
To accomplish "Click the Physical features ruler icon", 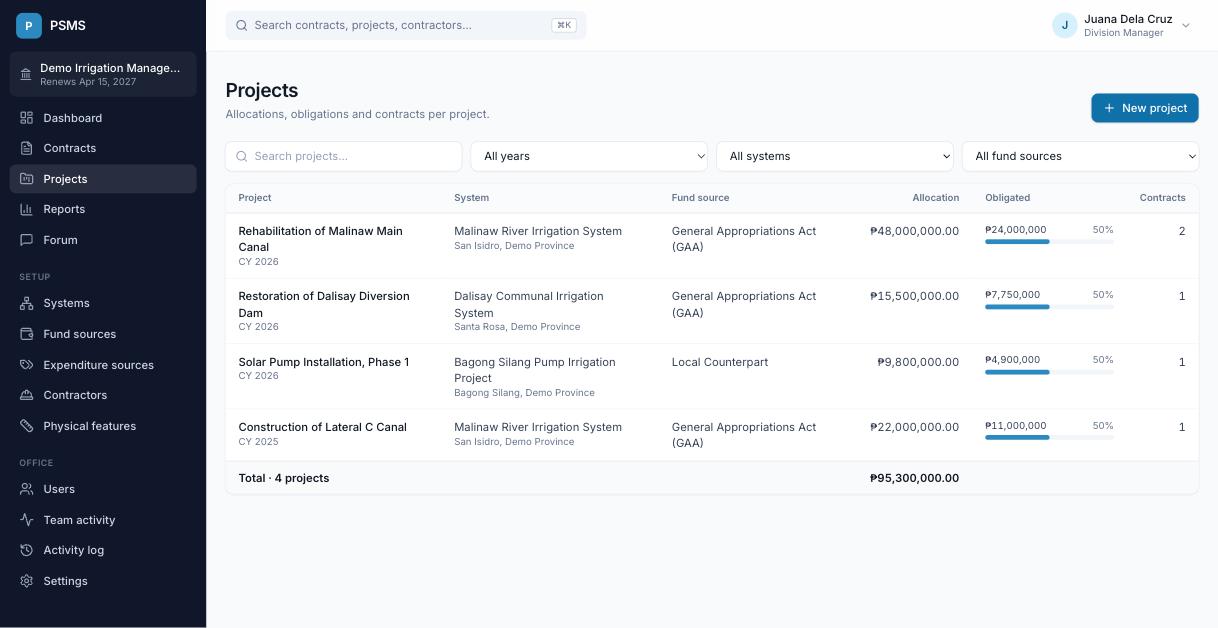I will coord(27,426).
